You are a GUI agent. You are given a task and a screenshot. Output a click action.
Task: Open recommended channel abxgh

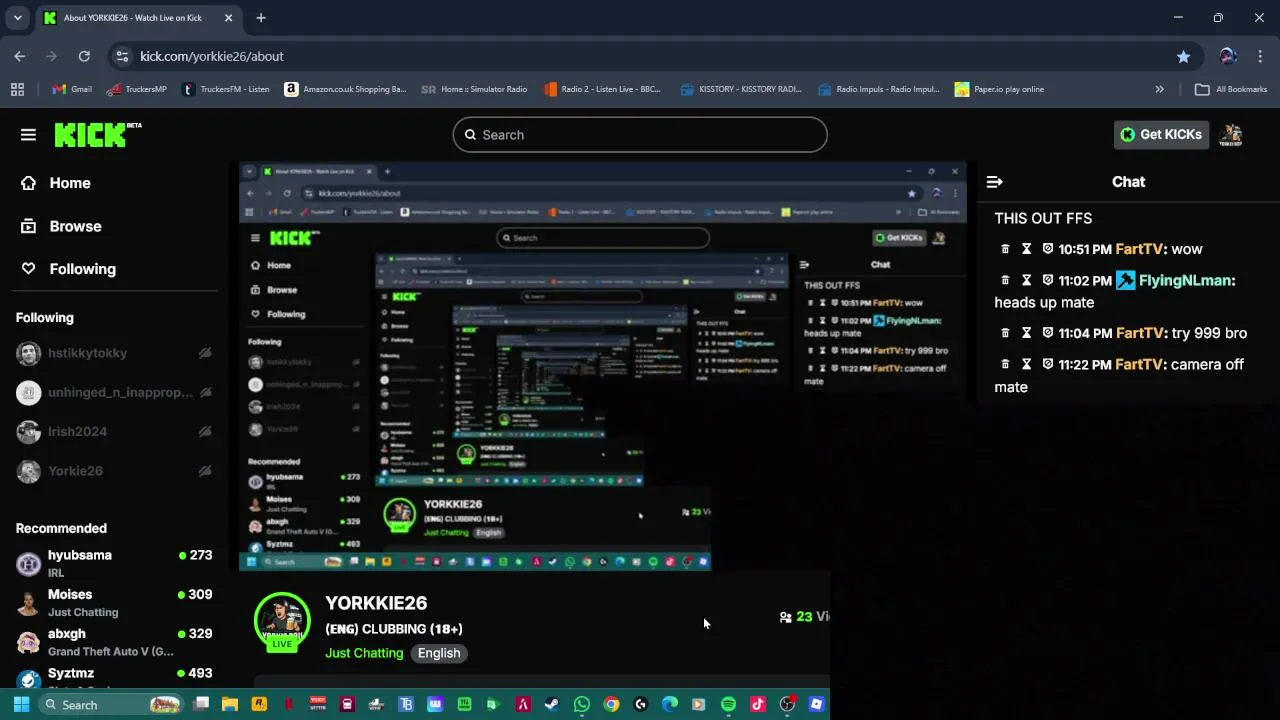click(x=114, y=642)
